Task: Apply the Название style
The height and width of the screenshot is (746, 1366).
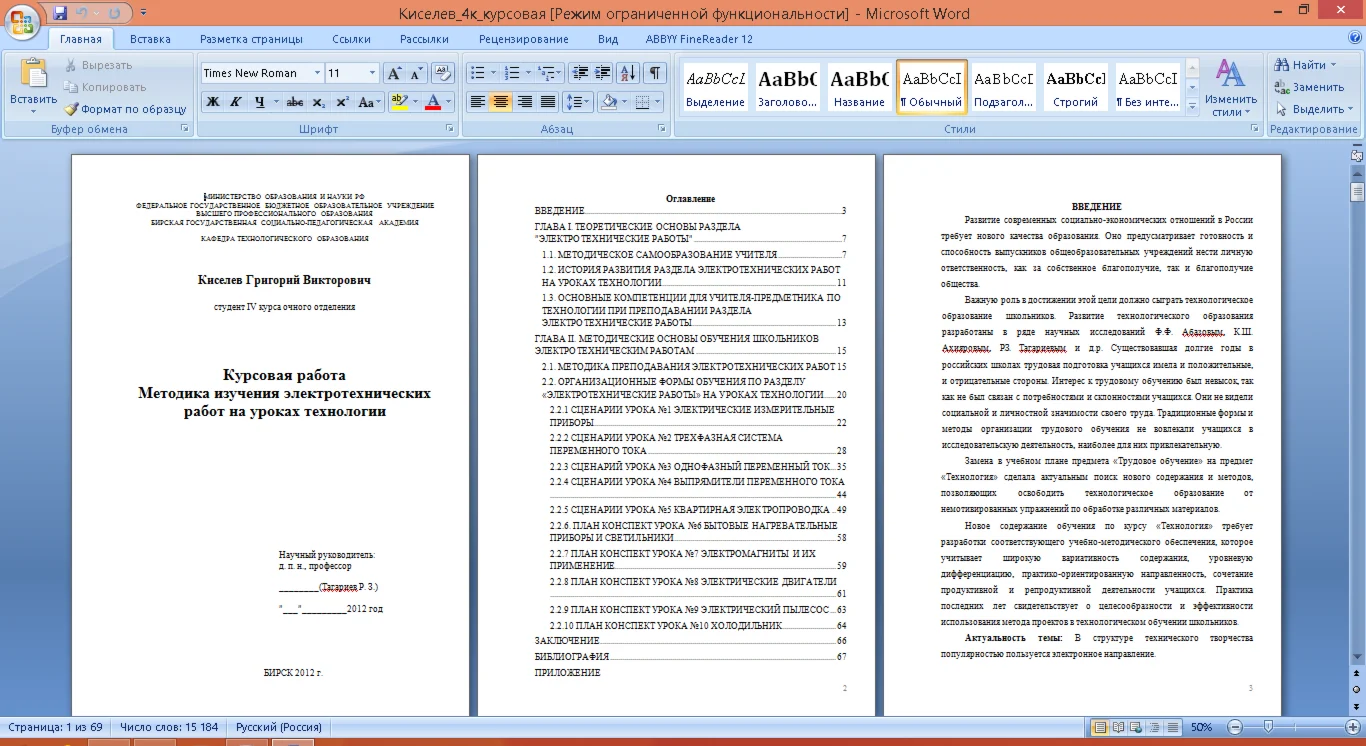Action: pos(859,88)
